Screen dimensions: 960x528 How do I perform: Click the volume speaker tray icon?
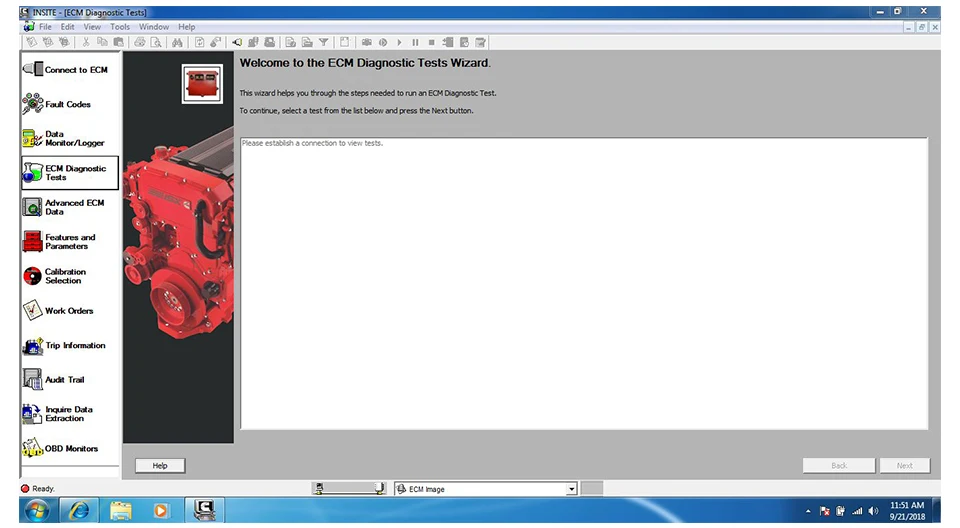coord(873,511)
